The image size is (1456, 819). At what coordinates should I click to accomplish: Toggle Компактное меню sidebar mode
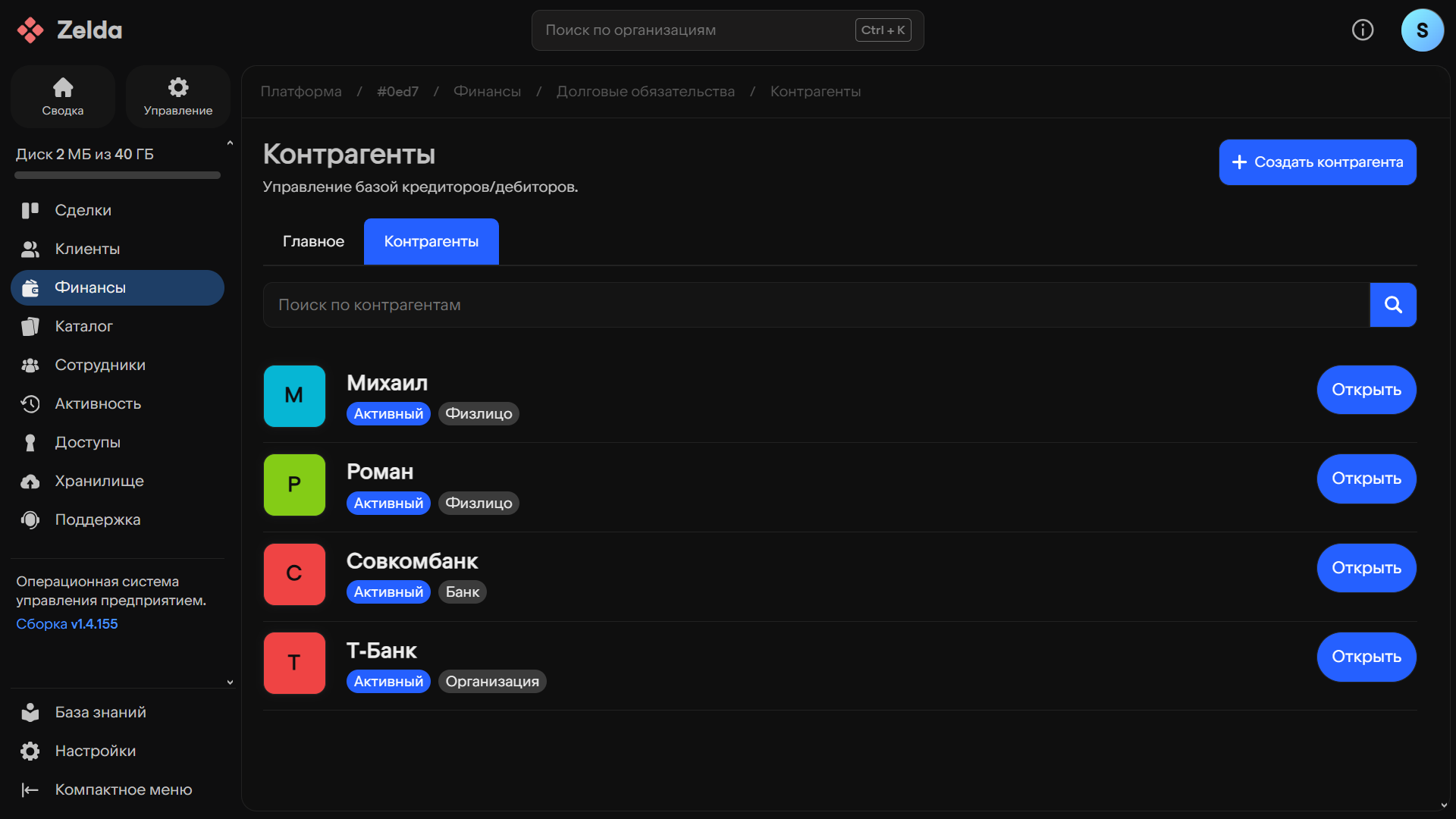click(x=123, y=789)
